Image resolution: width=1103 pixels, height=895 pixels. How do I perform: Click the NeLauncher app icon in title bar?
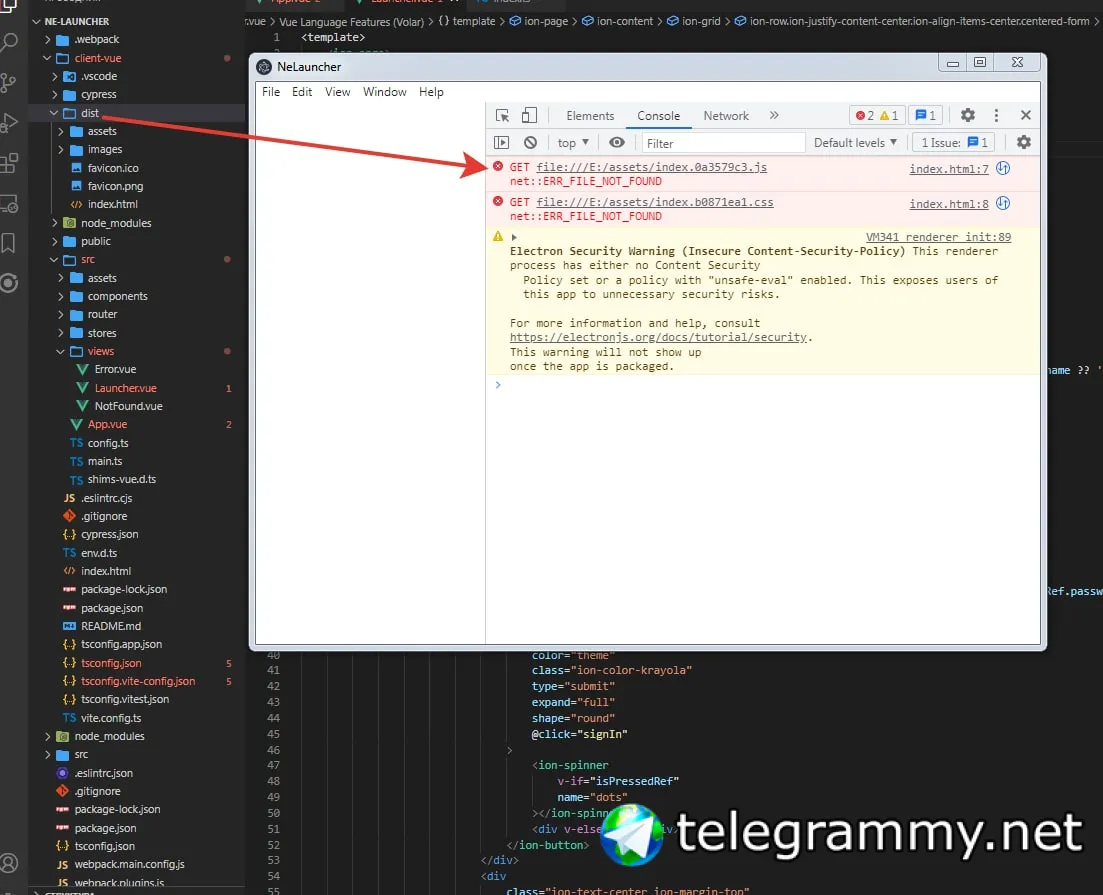click(x=264, y=67)
